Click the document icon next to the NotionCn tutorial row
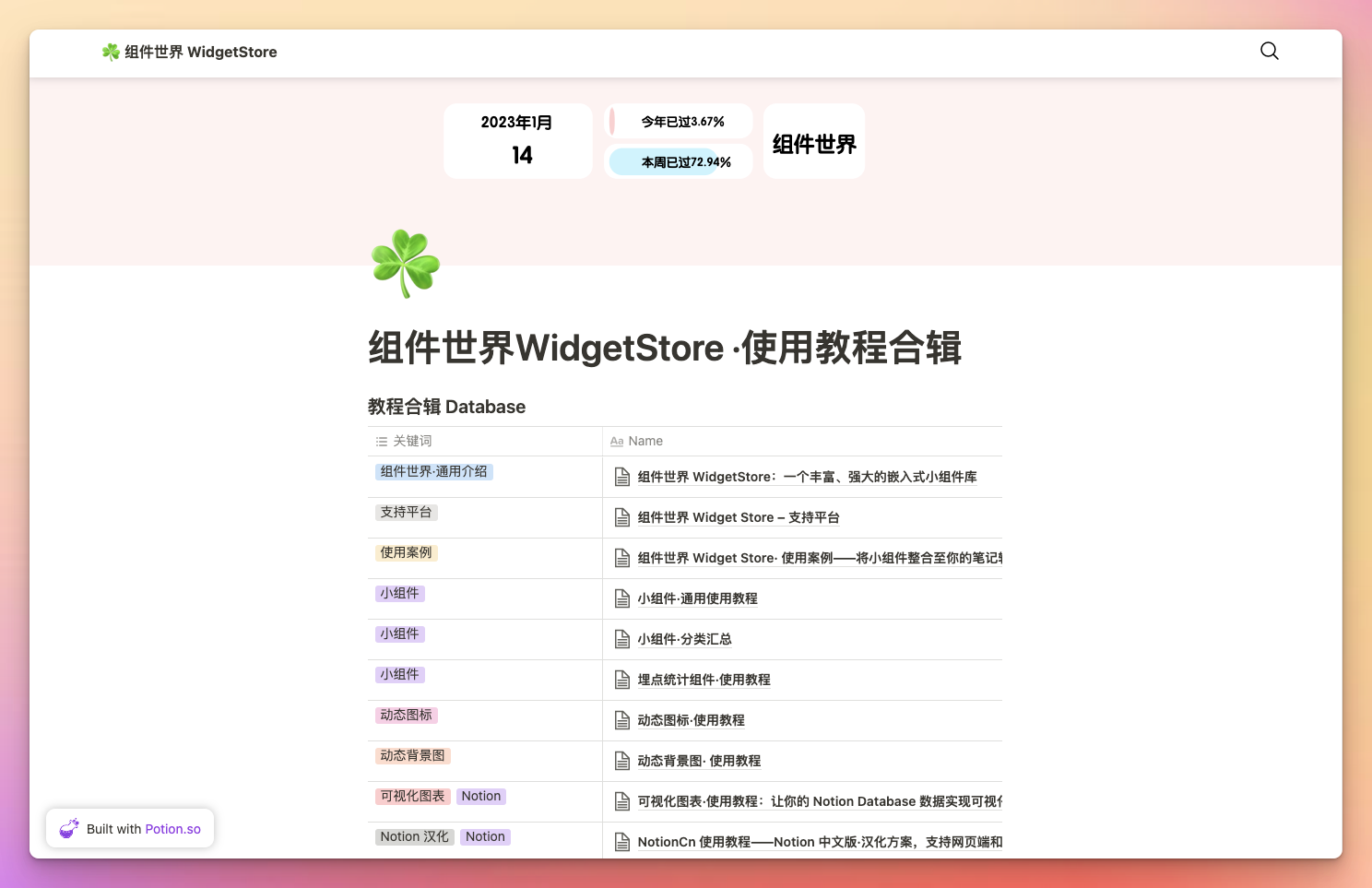This screenshot has height=888, width=1372. 621,842
